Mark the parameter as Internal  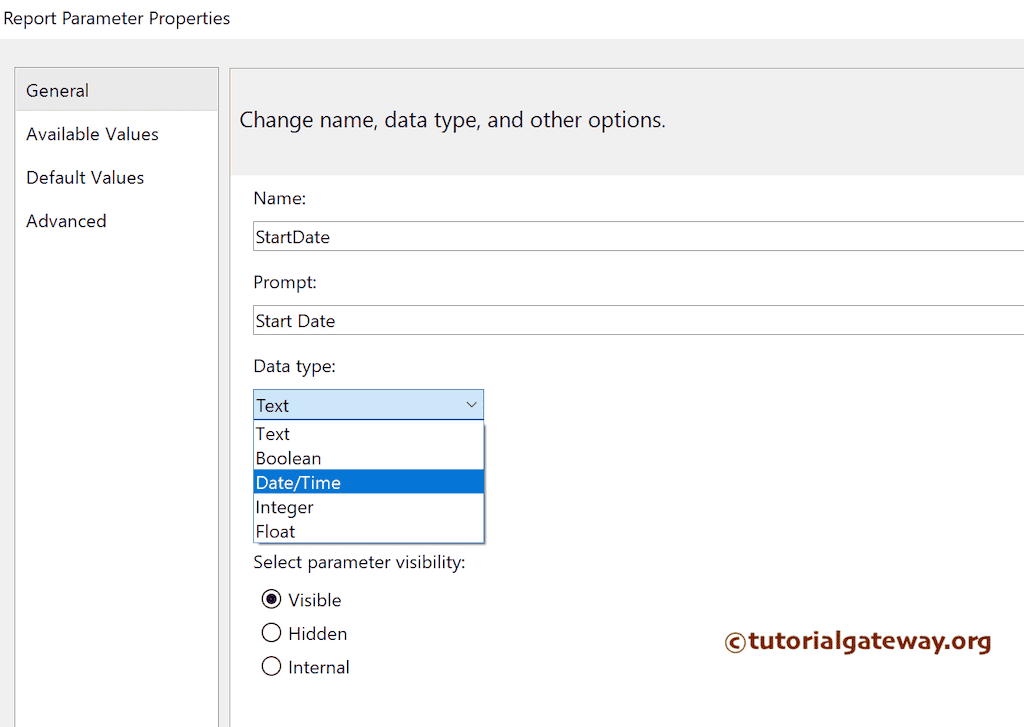(x=270, y=666)
